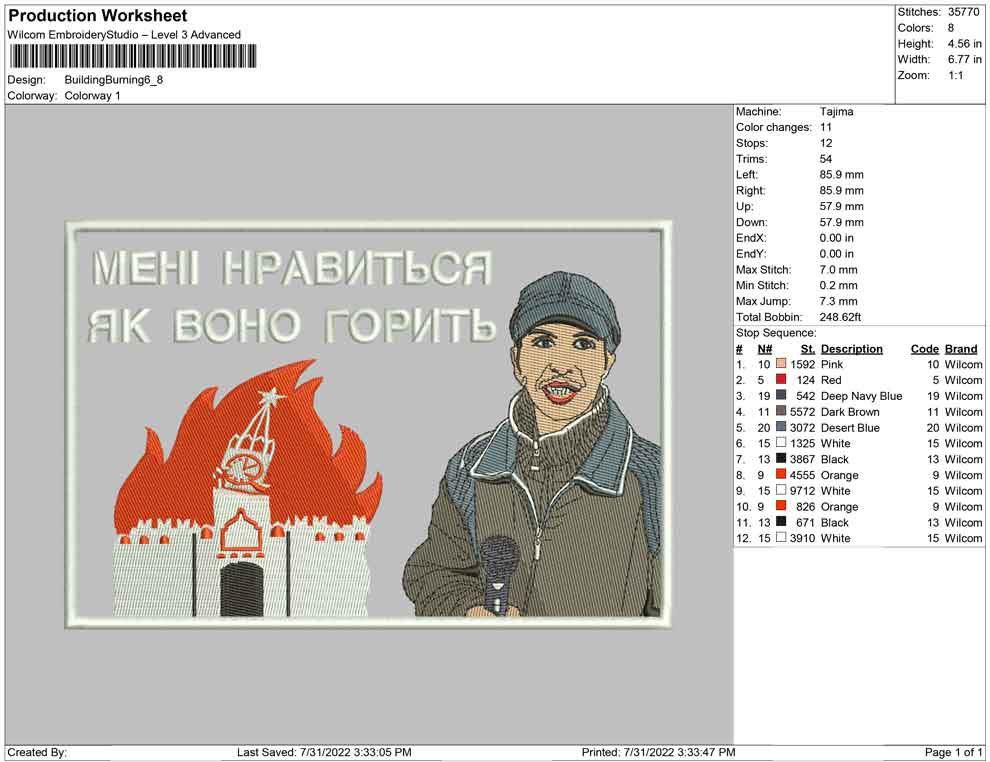This screenshot has height=762, width=990.
Task: Click the Stops value 12
Action: tap(826, 143)
